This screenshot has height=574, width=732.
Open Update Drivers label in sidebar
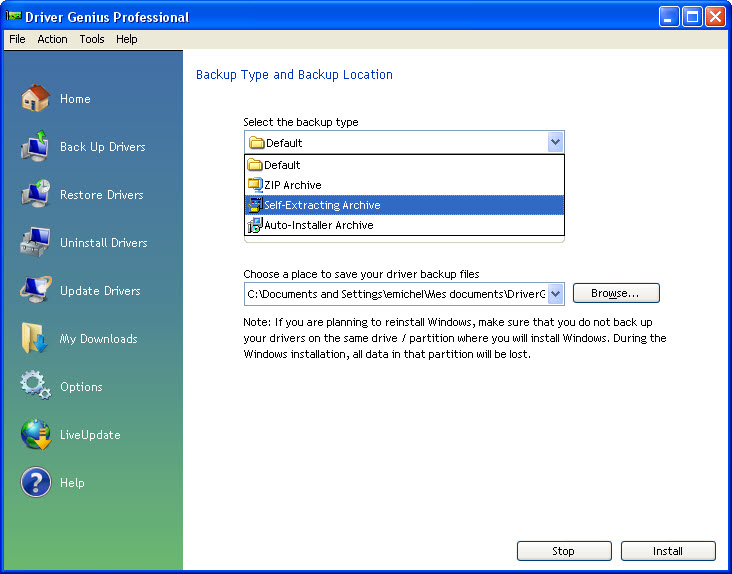pyautogui.click(x=100, y=291)
